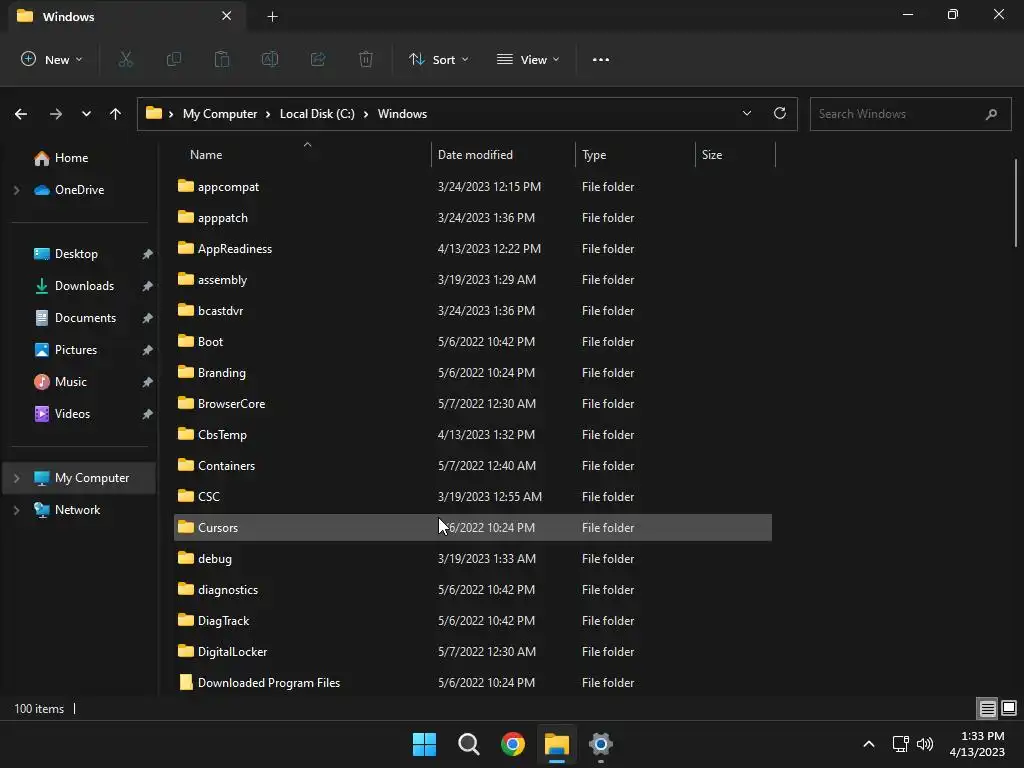Viewport: 1024px width, 768px height.
Task: Open clock and date in taskbar
Action: tap(977, 744)
